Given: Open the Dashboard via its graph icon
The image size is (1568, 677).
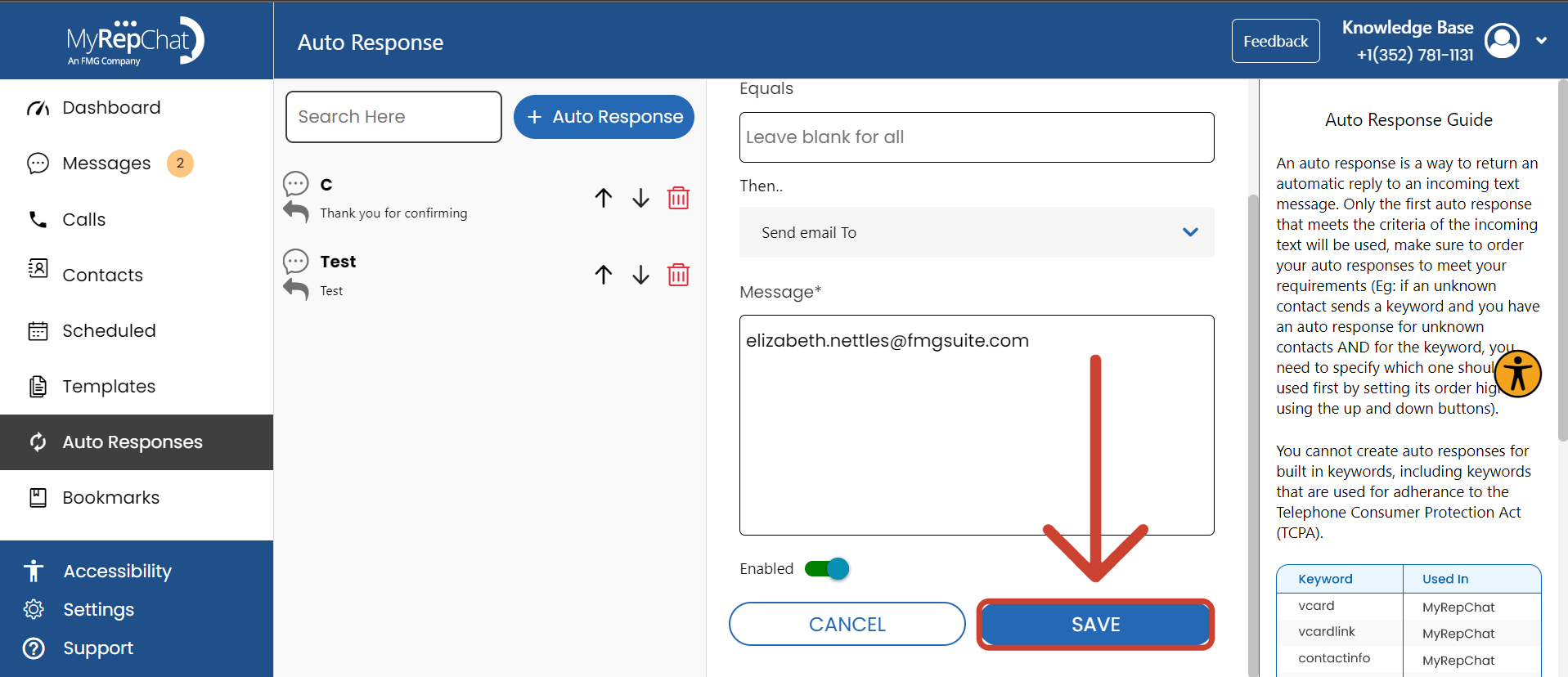Looking at the screenshot, I should pyautogui.click(x=38, y=107).
